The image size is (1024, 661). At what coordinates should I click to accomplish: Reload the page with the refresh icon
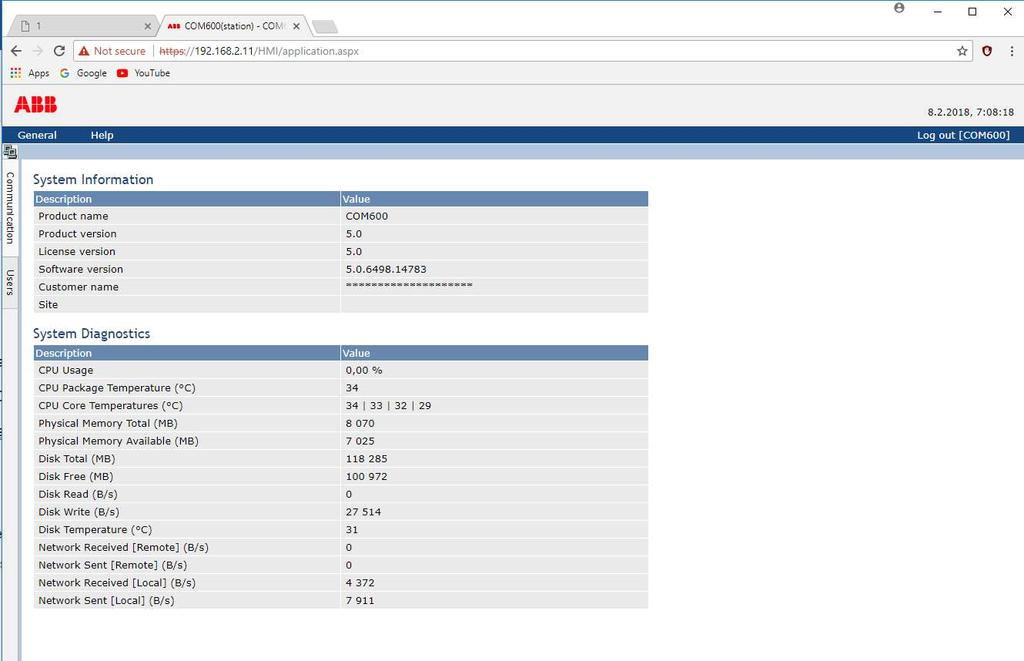pyautogui.click(x=59, y=51)
